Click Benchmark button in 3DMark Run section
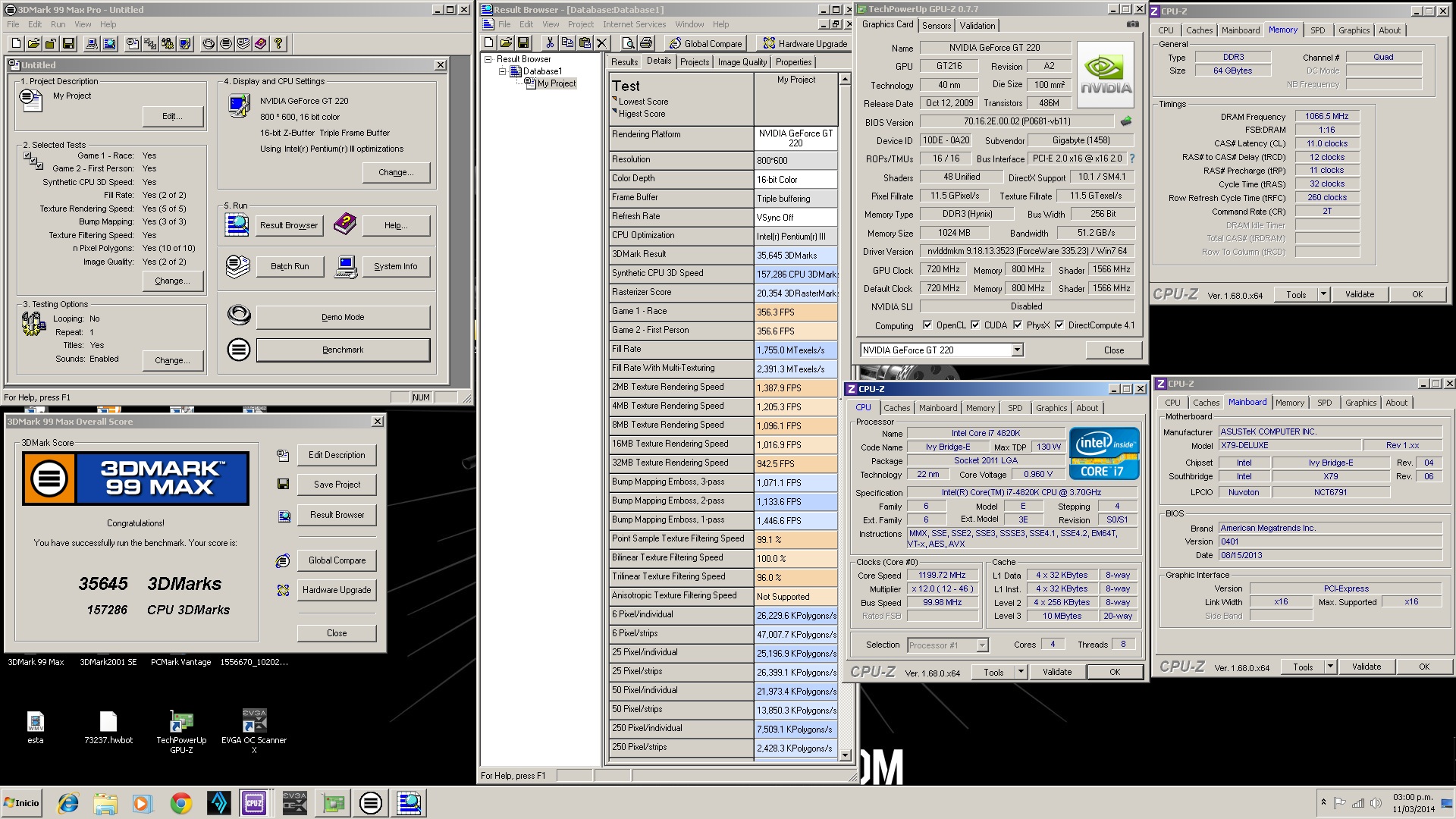Image resolution: width=1456 pixels, height=819 pixels. click(343, 350)
